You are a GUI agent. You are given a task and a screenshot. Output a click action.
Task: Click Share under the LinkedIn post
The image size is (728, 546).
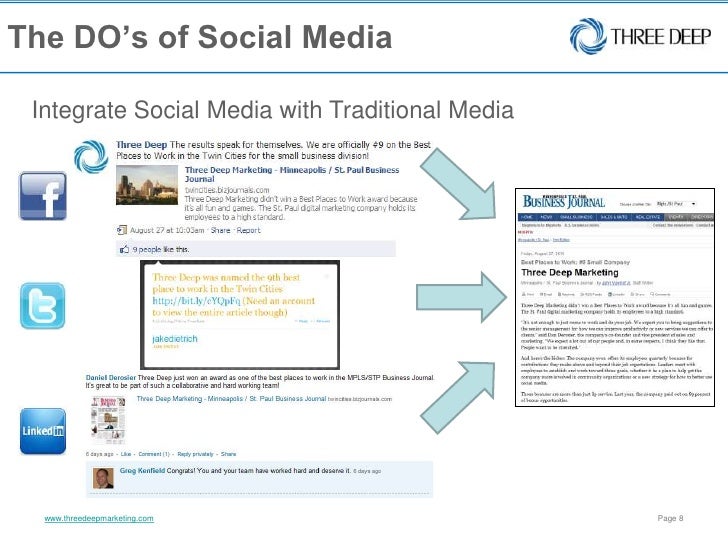[x=228, y=454]
